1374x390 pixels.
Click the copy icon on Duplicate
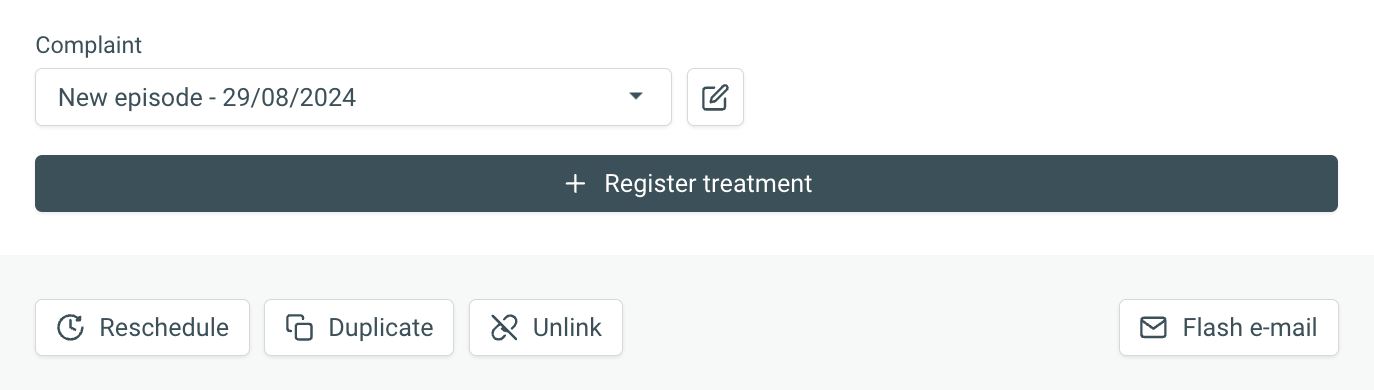click(299, 328)
